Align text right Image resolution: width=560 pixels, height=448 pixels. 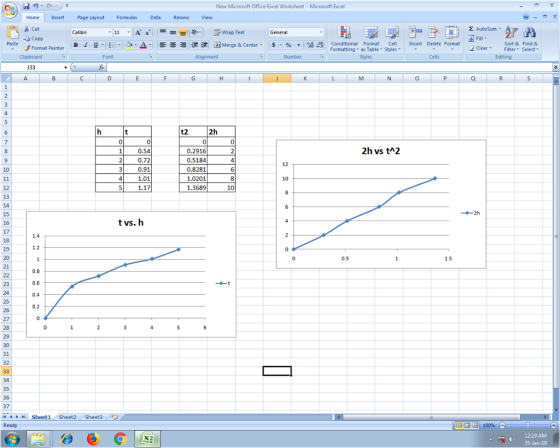[x=183, y=45]
